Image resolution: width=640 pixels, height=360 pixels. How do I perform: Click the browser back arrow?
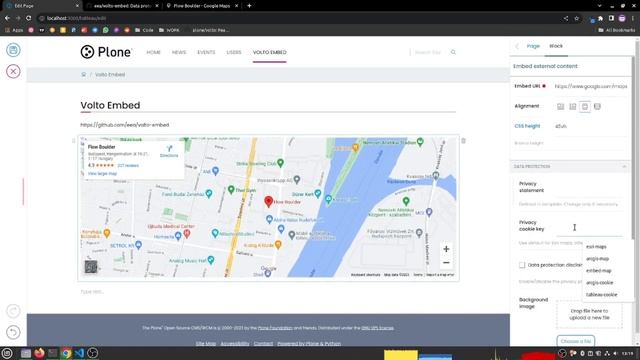(7, 18)
